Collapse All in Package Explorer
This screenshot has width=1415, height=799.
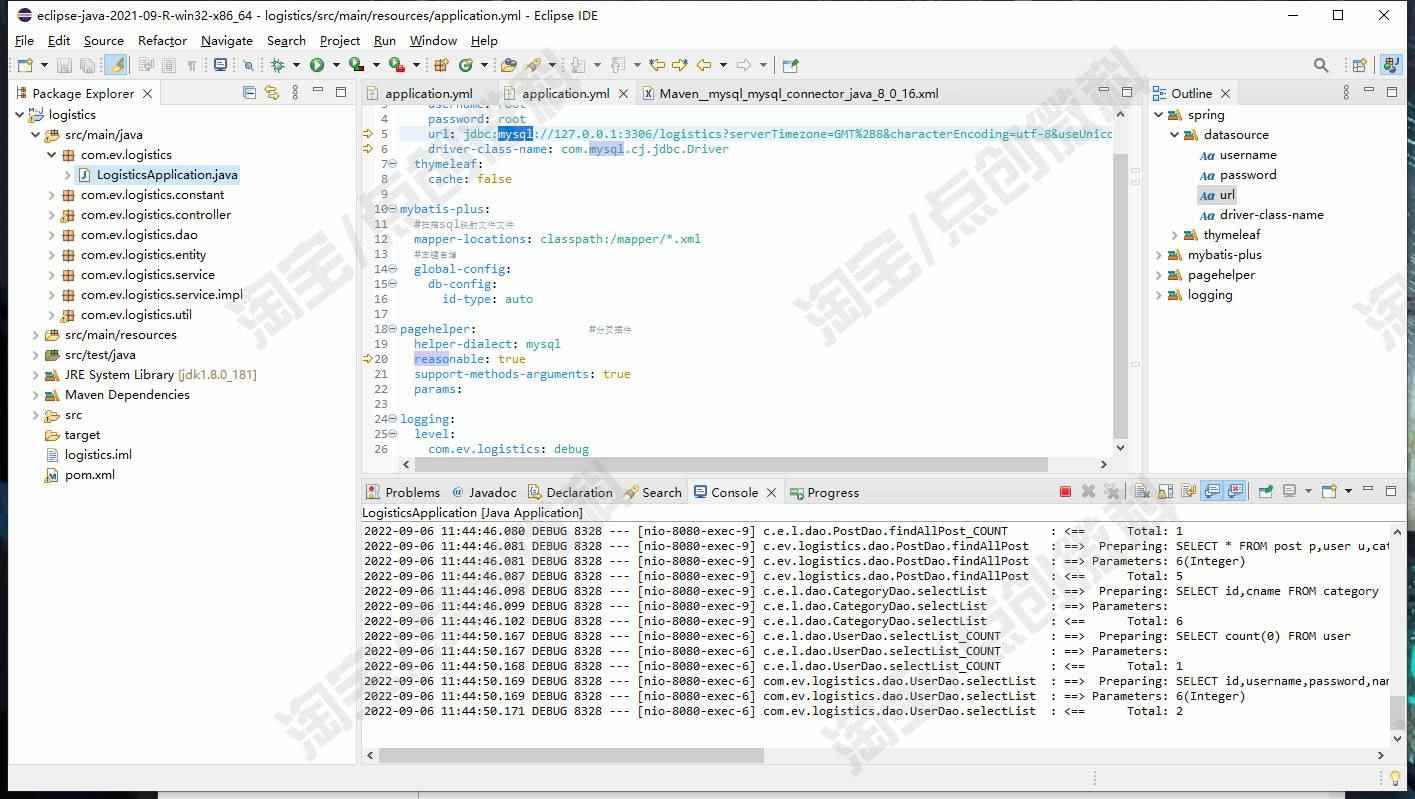(249, 93)
